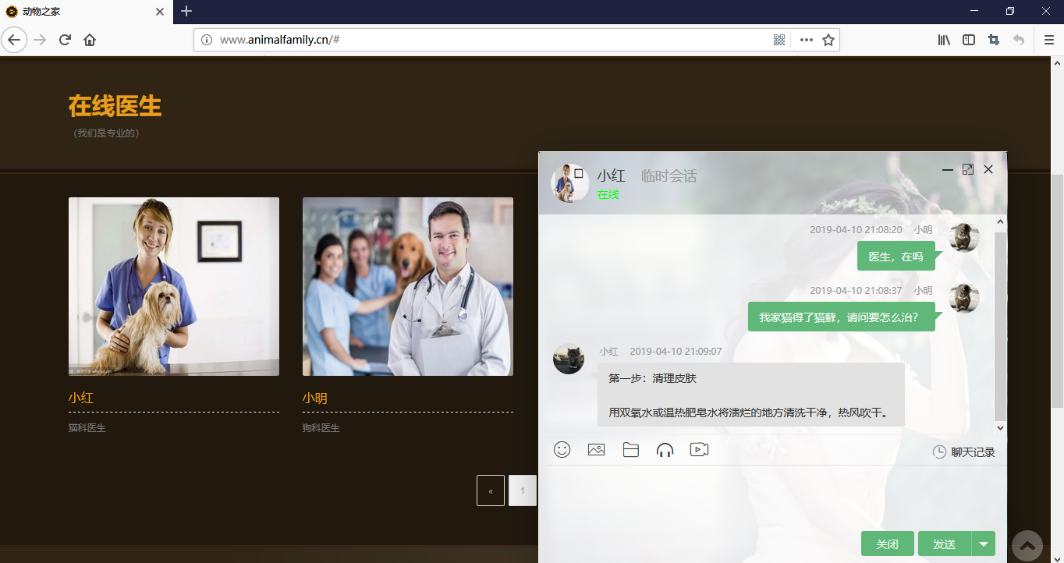Bookmark this page with the star
This screenshot has width=1064, height=563.
coord(828,40)
